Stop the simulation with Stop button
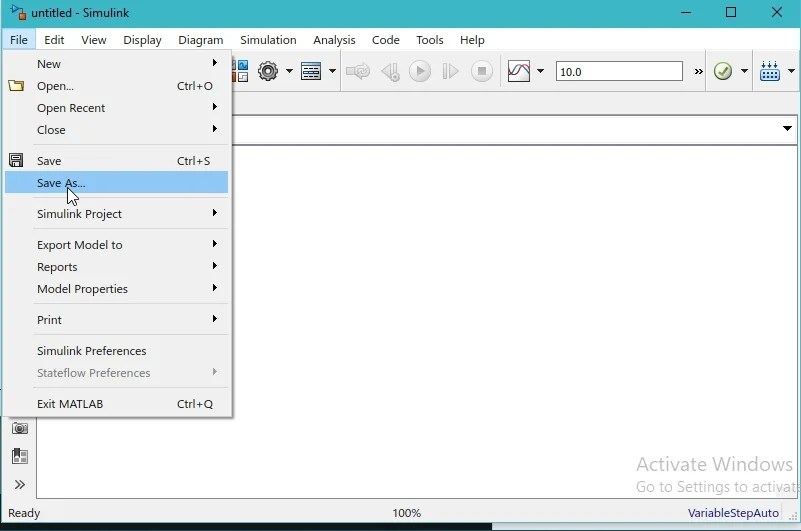 tap(481, 71)
